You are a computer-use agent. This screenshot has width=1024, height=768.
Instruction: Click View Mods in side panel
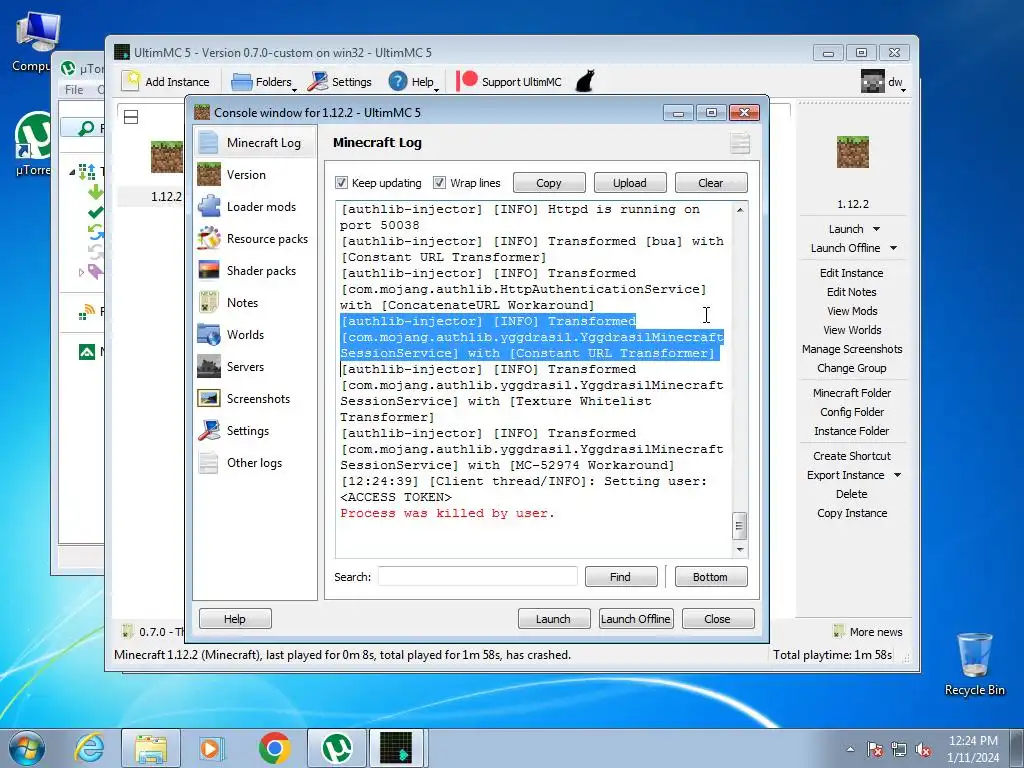click(x=852, y=311)
